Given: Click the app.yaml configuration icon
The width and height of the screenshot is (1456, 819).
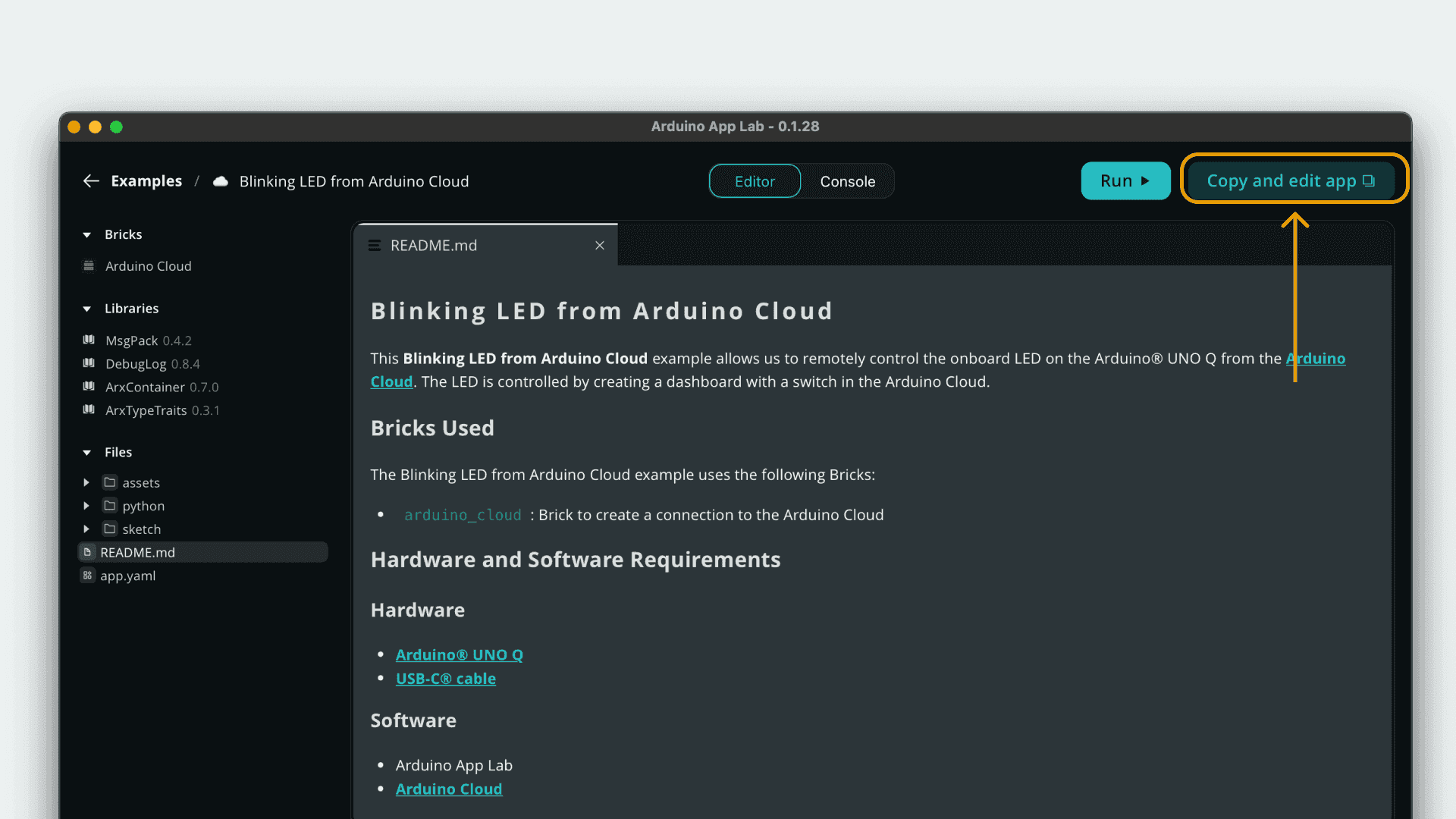Looking at the screenshot, I should point(88,576).
